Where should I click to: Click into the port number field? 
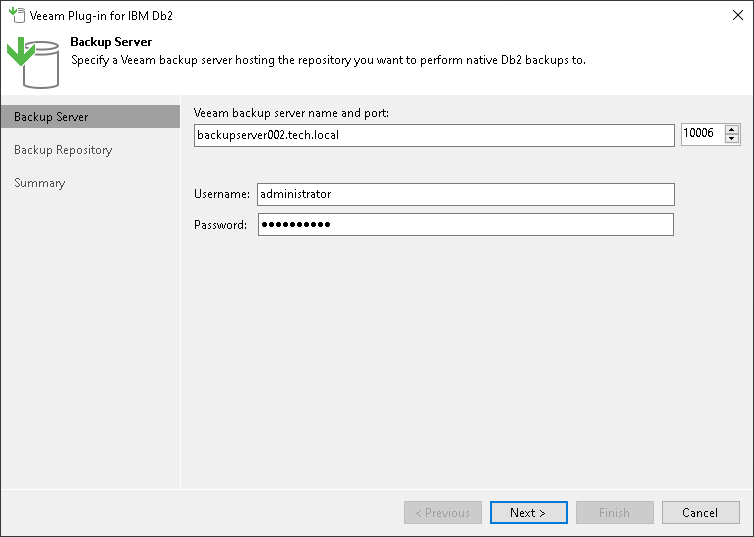coord(703,134)
